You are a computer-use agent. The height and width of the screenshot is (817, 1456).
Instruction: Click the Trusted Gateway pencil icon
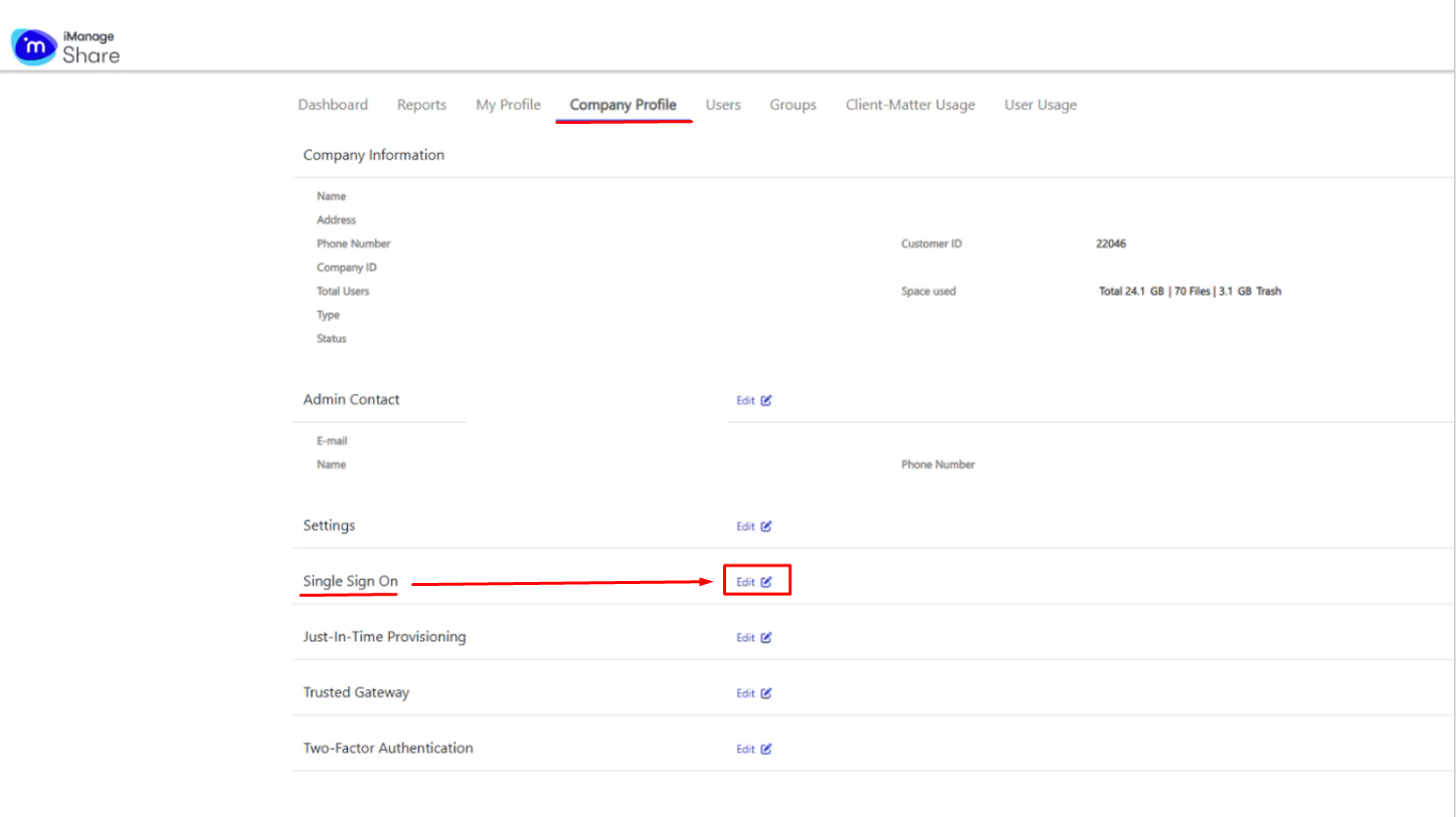click(766, 693)
